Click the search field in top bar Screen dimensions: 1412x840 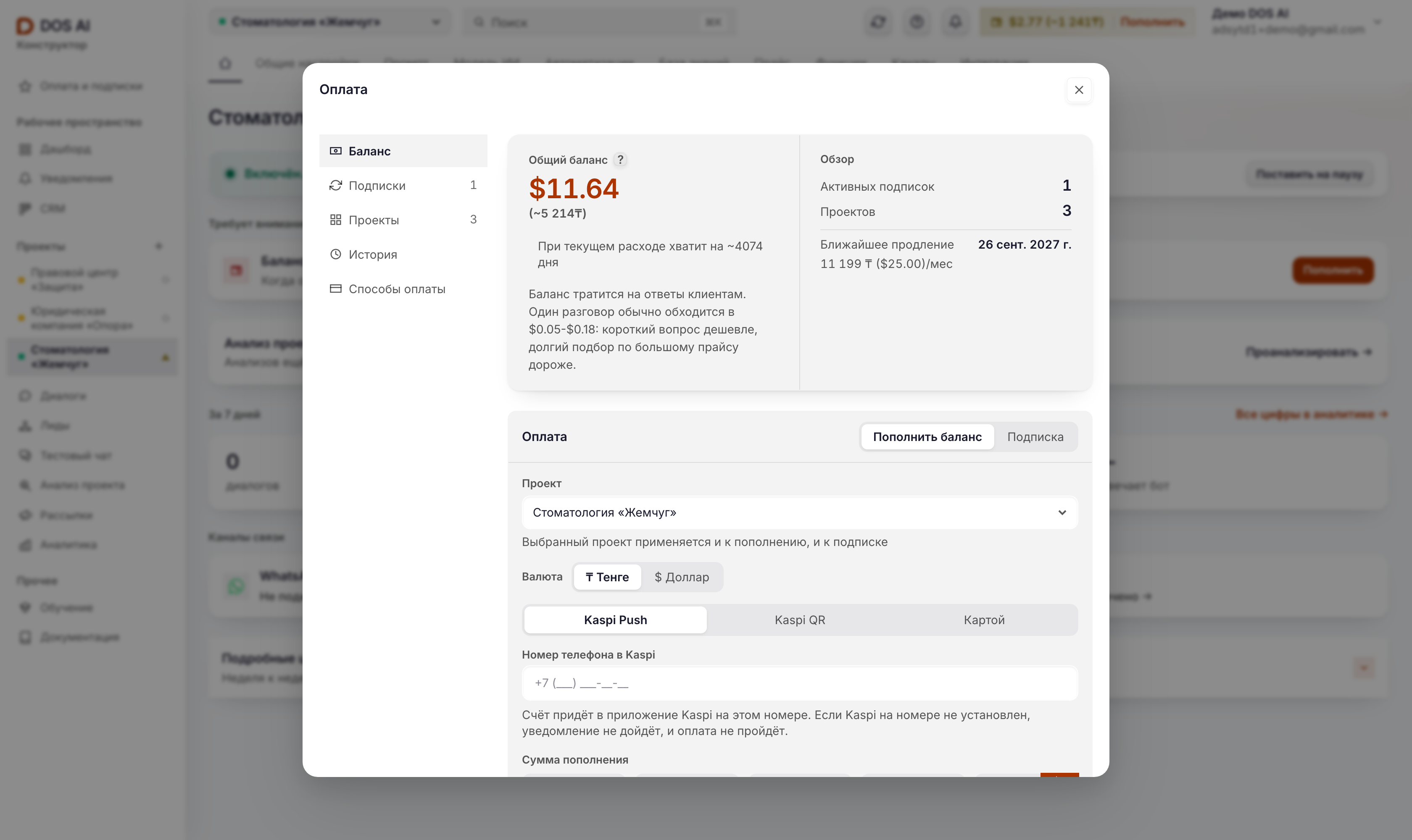point(599,22)
